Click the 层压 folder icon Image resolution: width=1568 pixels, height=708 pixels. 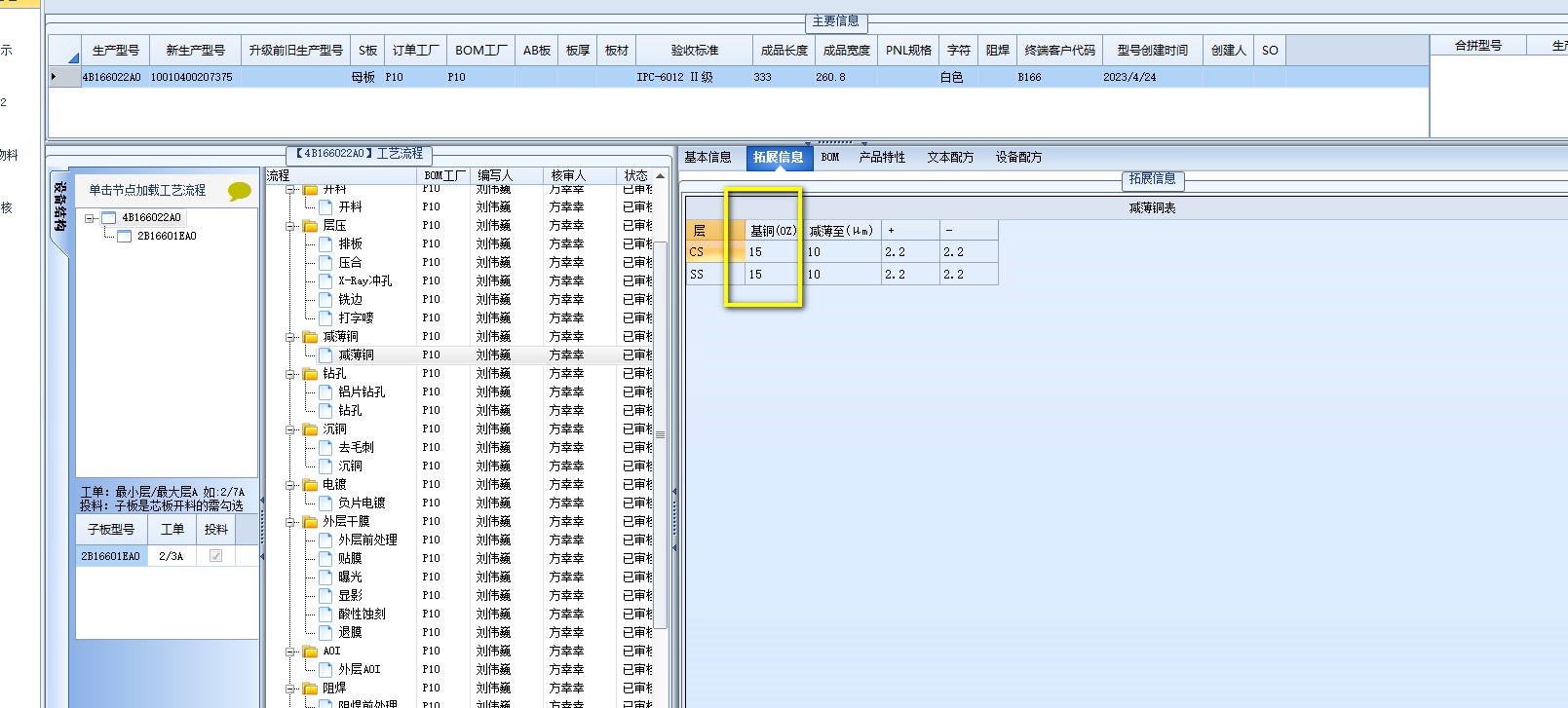311,226
